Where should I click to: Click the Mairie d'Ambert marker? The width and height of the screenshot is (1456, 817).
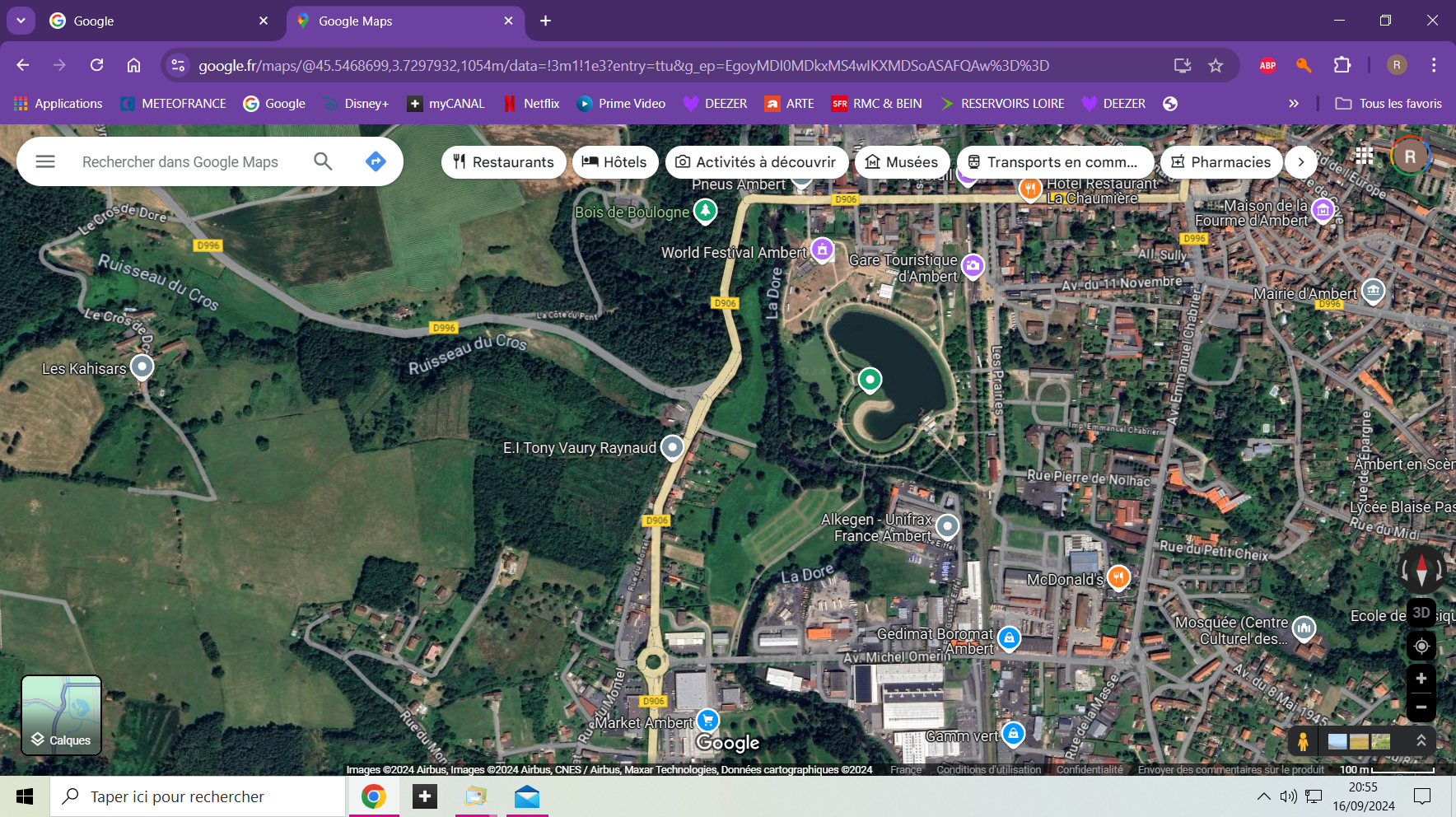pyautogui.click(x=1373, y=290)
